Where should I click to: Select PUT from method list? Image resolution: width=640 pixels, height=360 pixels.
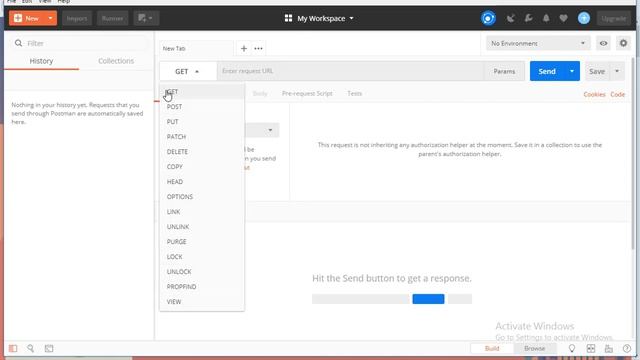click(202, 122)
